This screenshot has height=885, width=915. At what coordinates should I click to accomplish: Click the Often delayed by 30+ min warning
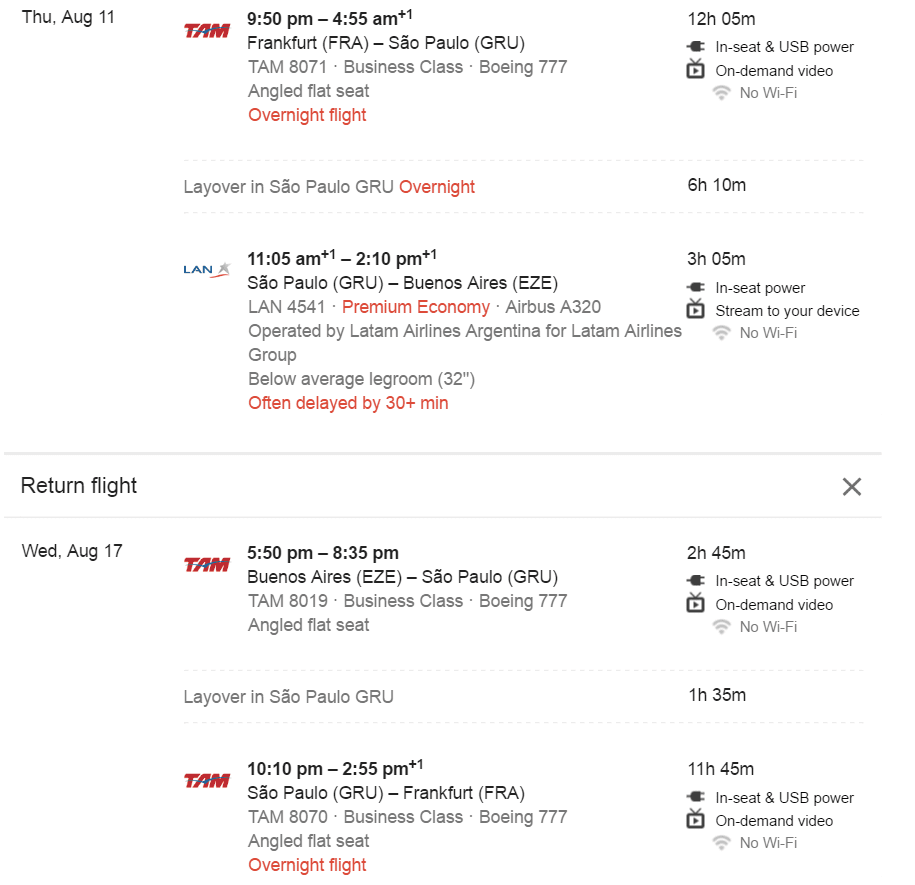pyautogui.click(x=348, y=403)
